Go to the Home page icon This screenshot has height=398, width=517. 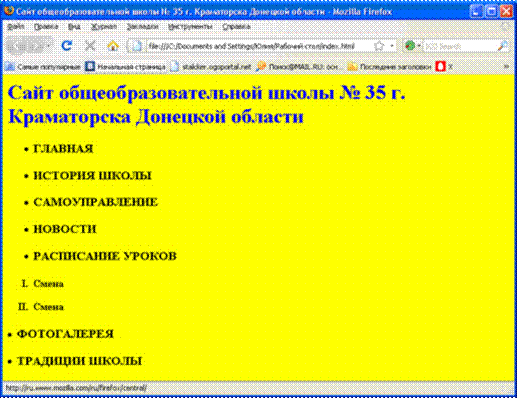pyautogui.click(x=113, y=46)
